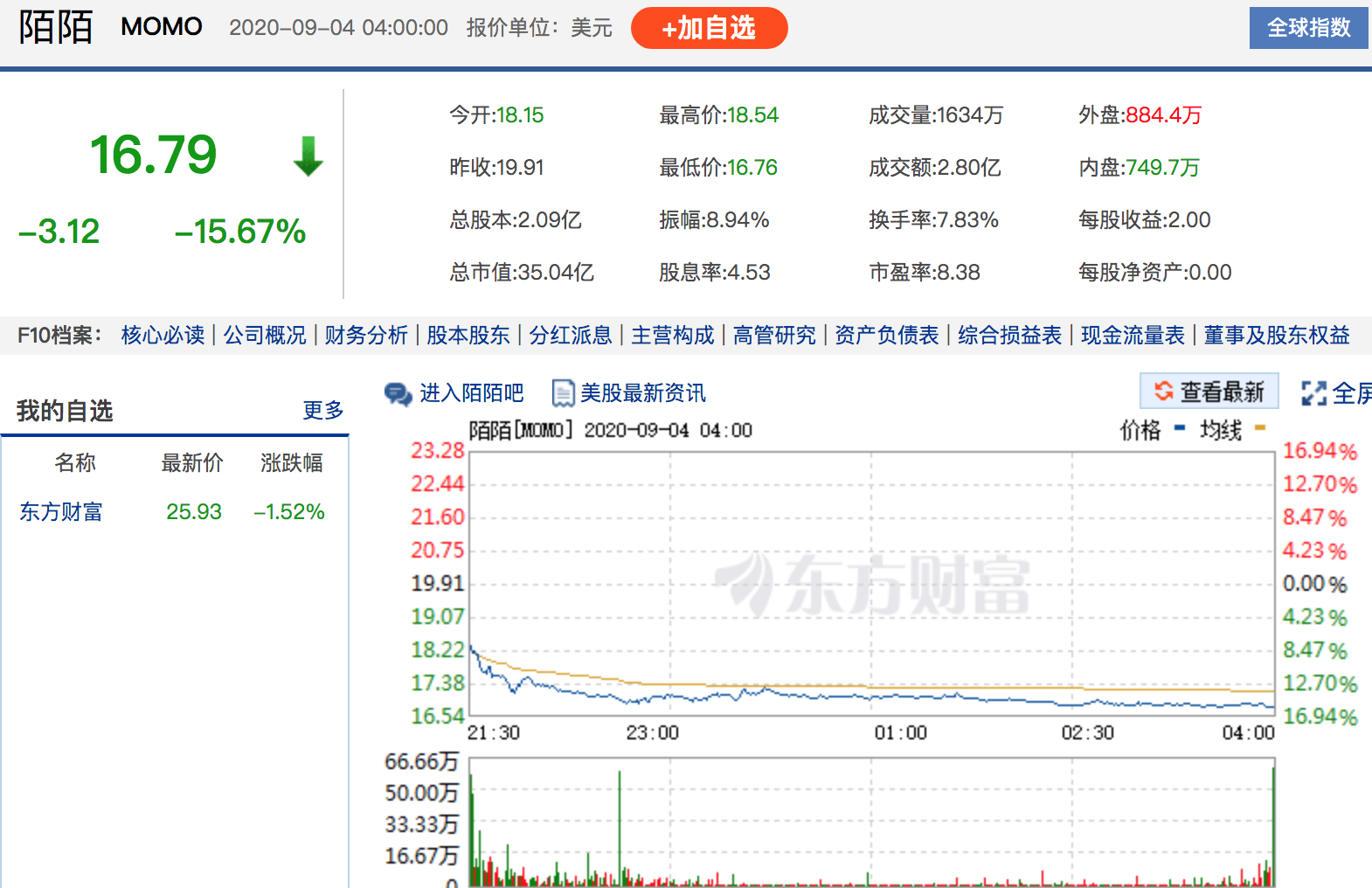
Task: Open 综合损益表 link
Action: 1010,336
